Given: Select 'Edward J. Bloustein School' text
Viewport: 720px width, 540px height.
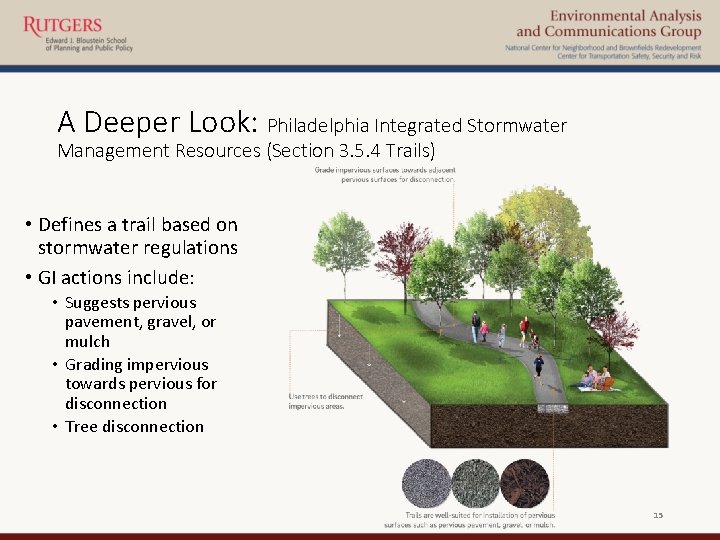Looking at the screenshot, I should [x=86, y=40].
